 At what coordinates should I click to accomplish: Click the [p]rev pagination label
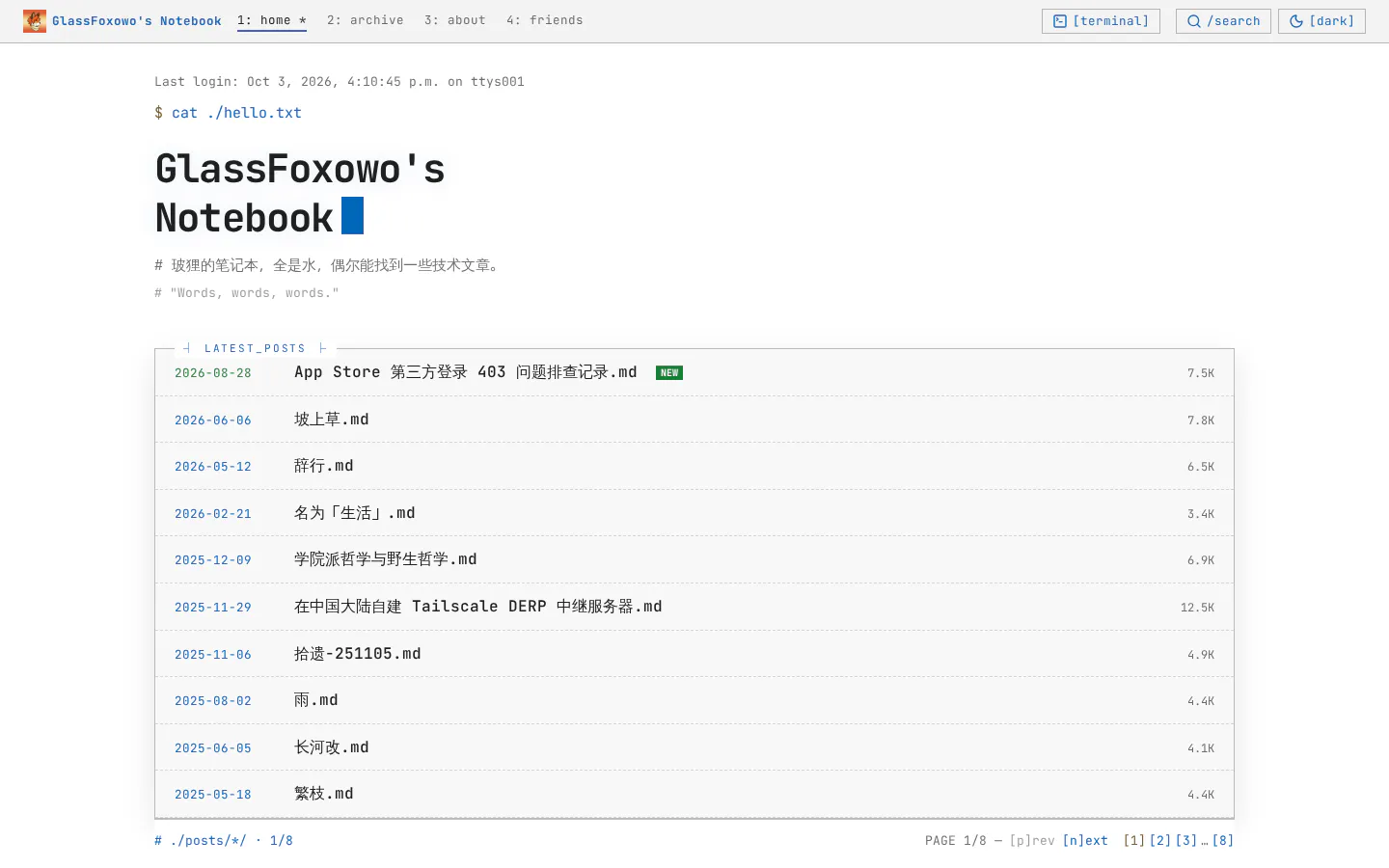tap(1032, 841)
